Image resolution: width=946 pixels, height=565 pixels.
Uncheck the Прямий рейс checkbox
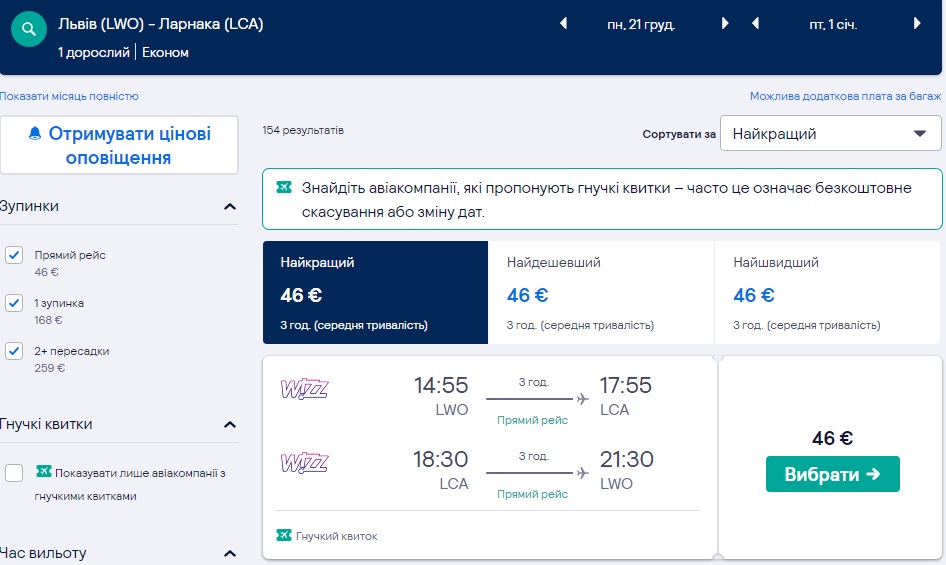(x=14, y=255)
